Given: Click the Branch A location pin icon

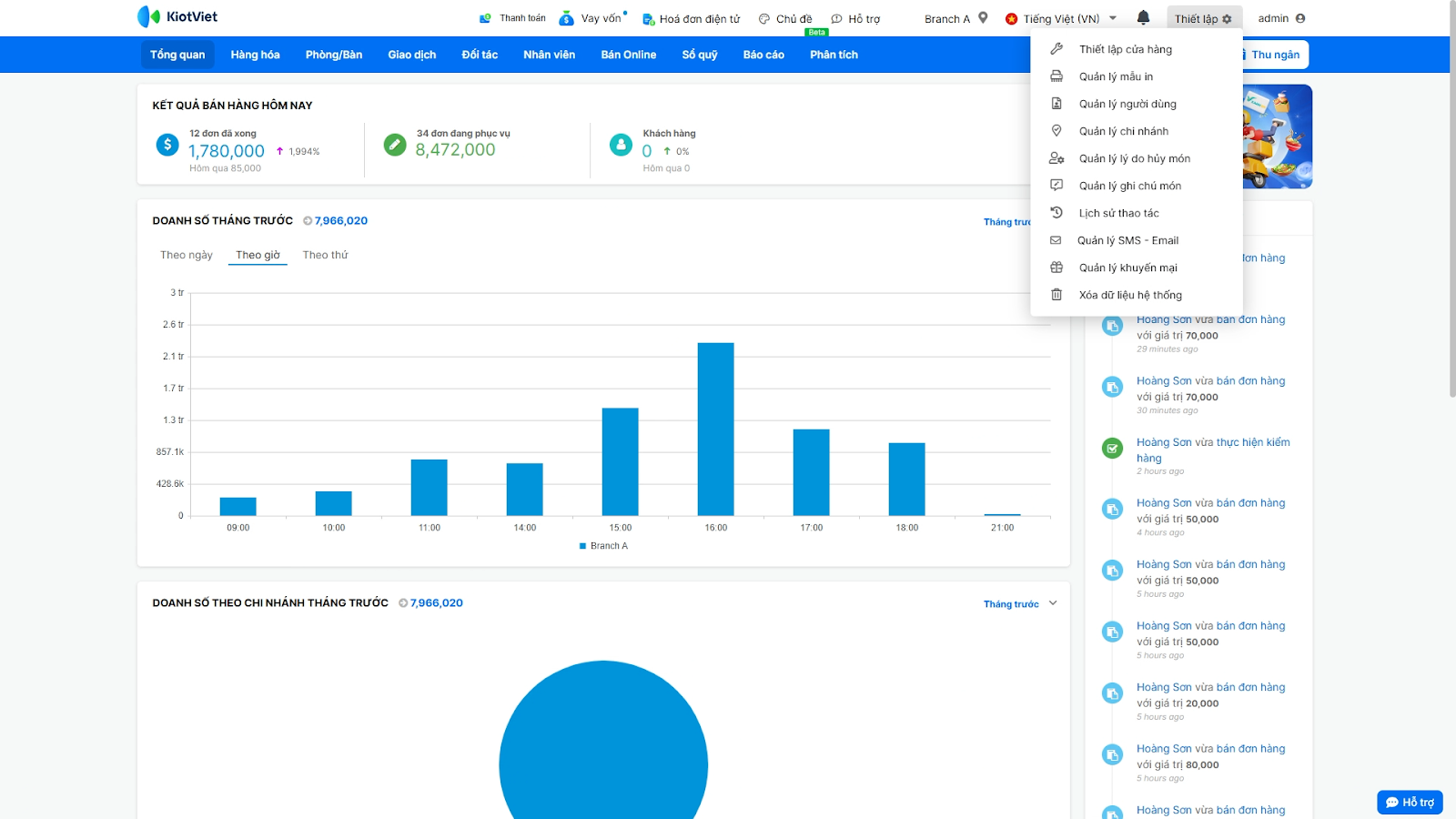Looking at the screenshot, I should tap(983, 17).
